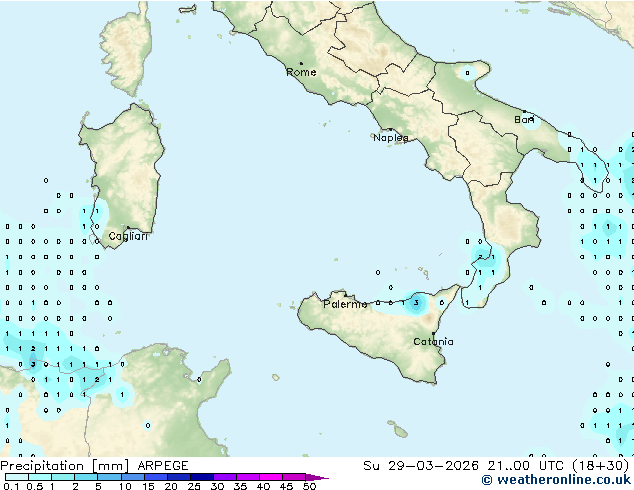Click the '0.5' legend scale label
Image resolution: width=634 pixels, height=490 pixels.
[x=35, y=486]
